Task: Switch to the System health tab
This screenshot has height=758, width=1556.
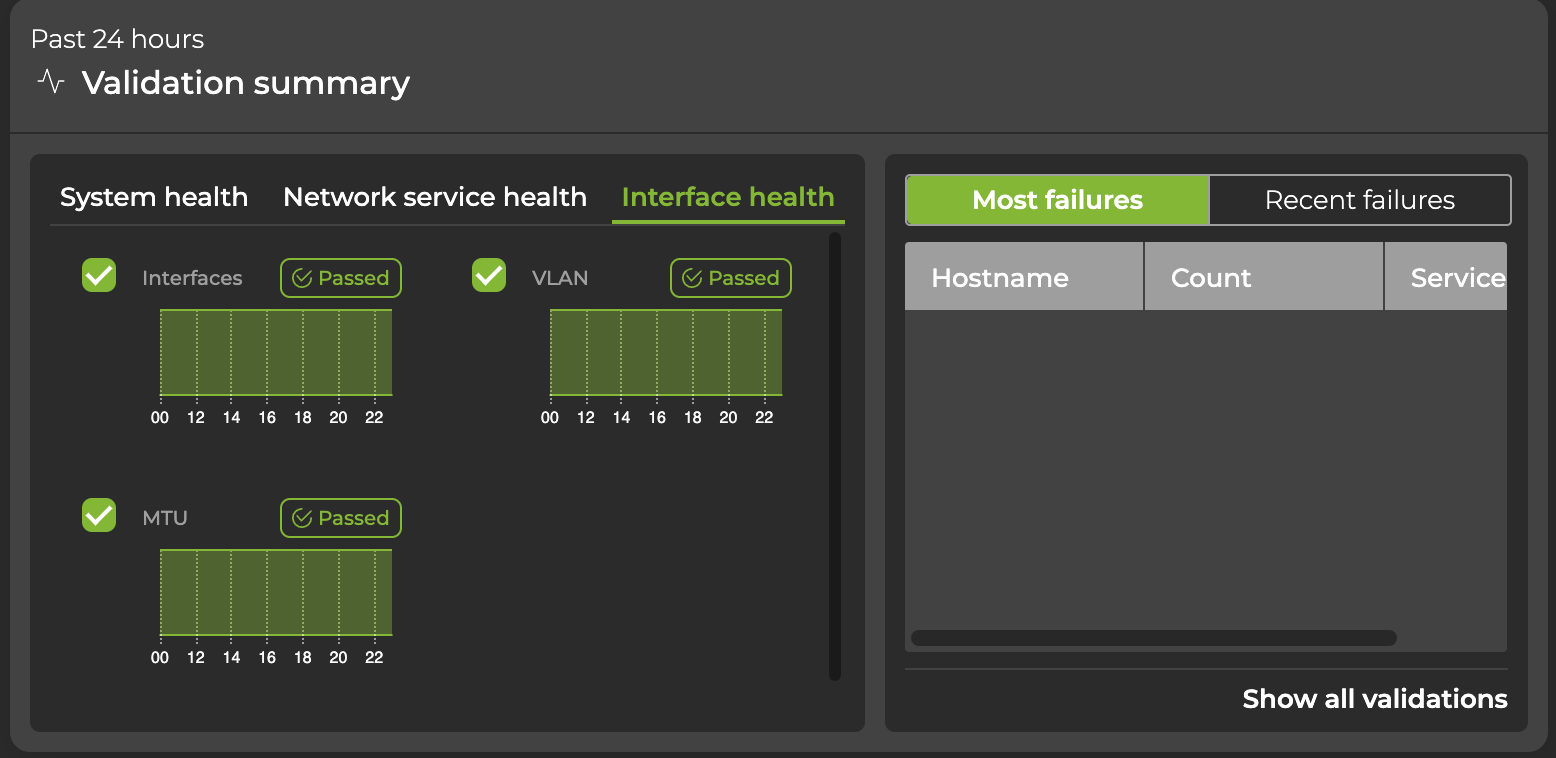Action: pos(154,197)
